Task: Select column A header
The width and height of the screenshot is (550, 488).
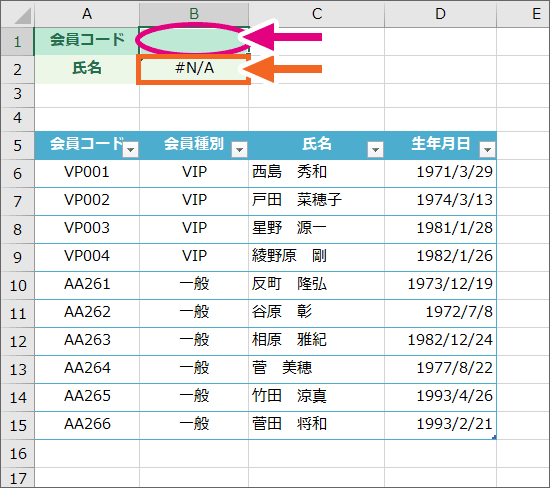Action: [87, 14]
